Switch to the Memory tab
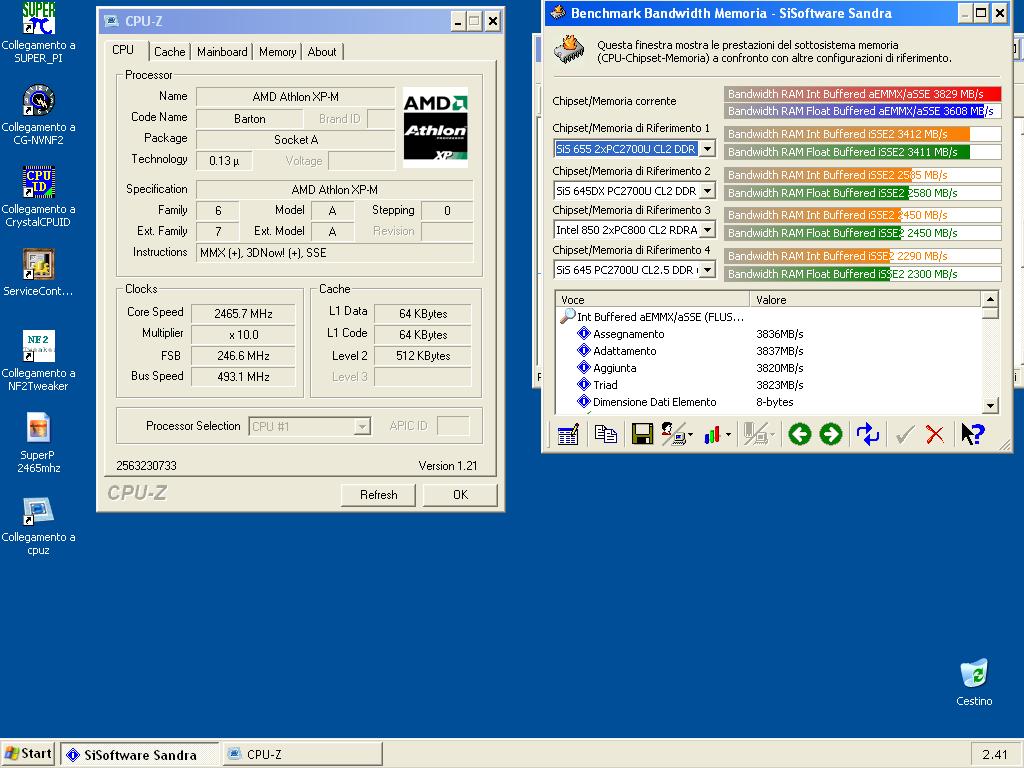Viewport: 1024px width, 768px height. point(278,52)
